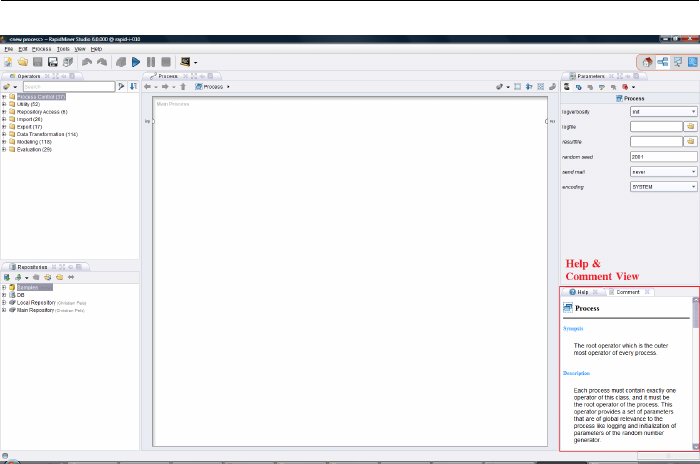Create a new process with toolbar icon

(8, 62)
